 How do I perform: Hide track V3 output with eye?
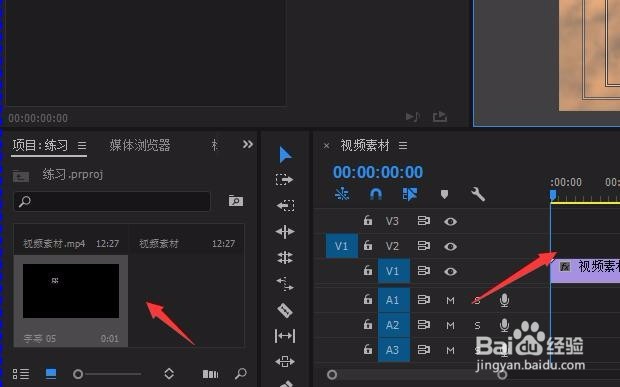click(x=450, y=221)
